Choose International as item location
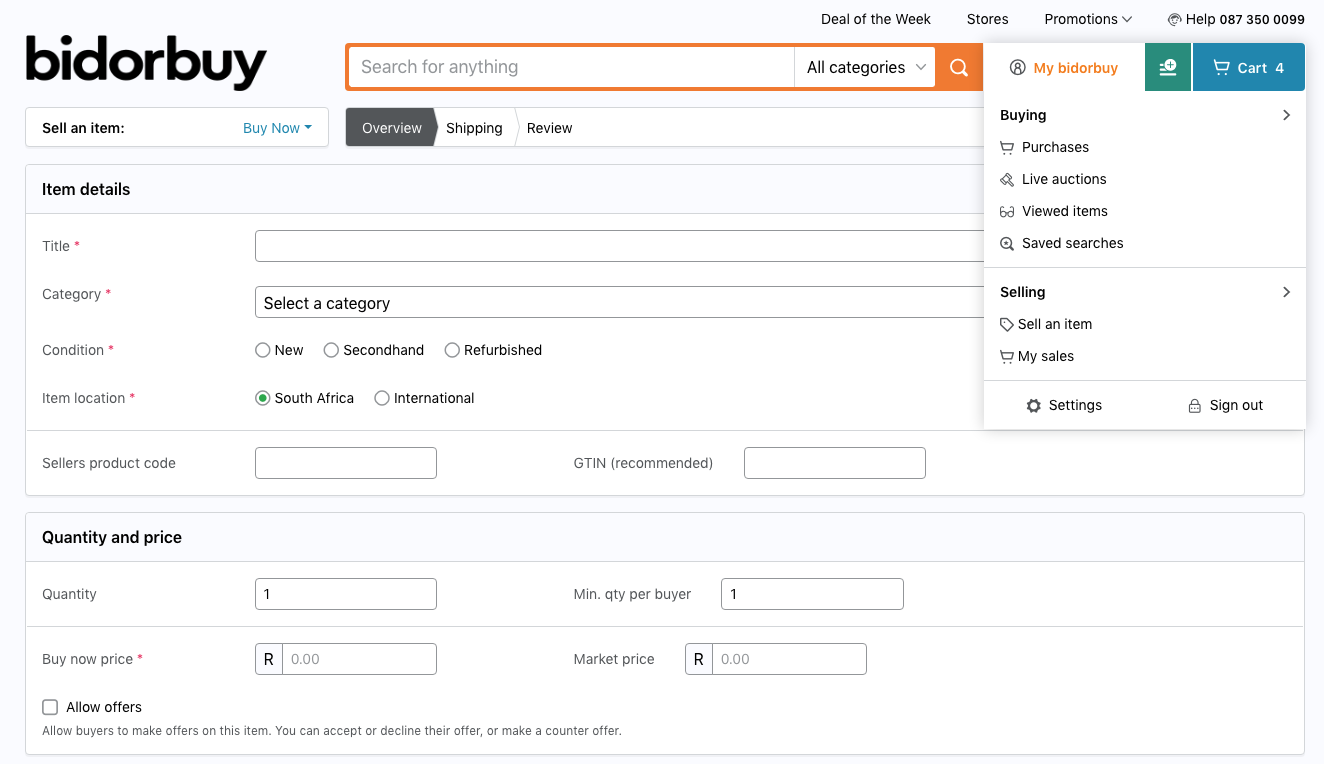Viewport: 1324px width, 764px height. pyautogui.click(x=382, y=398)
